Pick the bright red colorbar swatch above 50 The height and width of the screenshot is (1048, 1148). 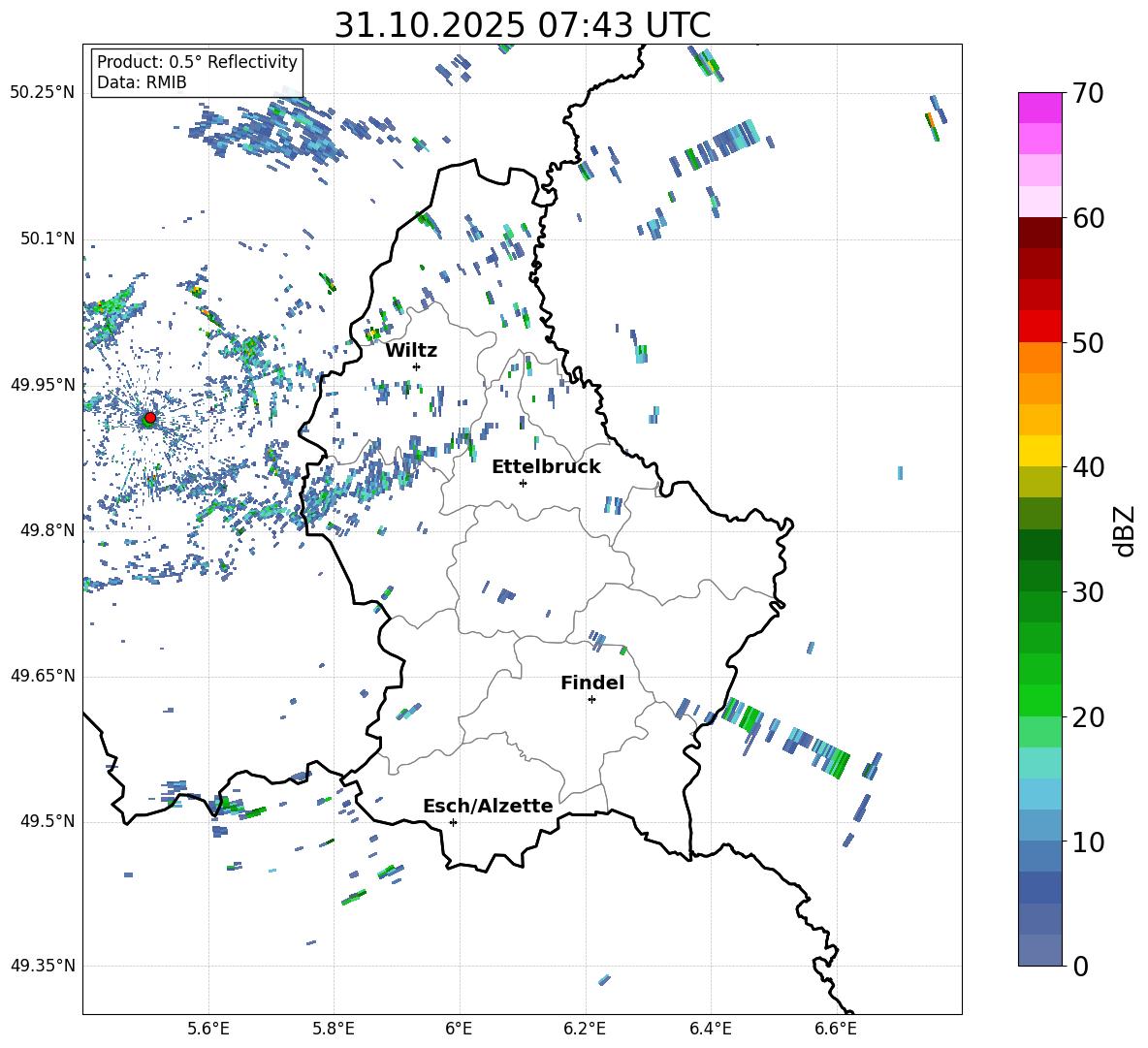point(1039,326)
